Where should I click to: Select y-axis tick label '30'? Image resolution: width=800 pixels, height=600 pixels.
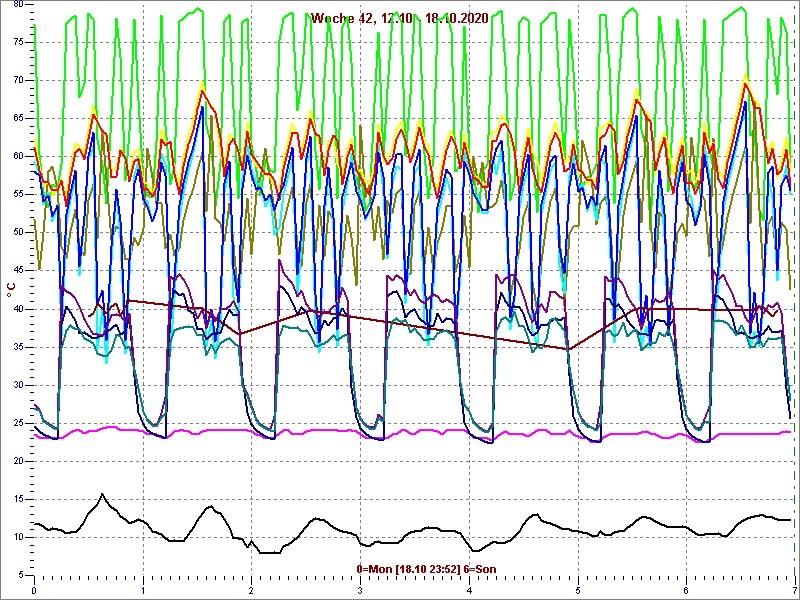click(18, 385)
